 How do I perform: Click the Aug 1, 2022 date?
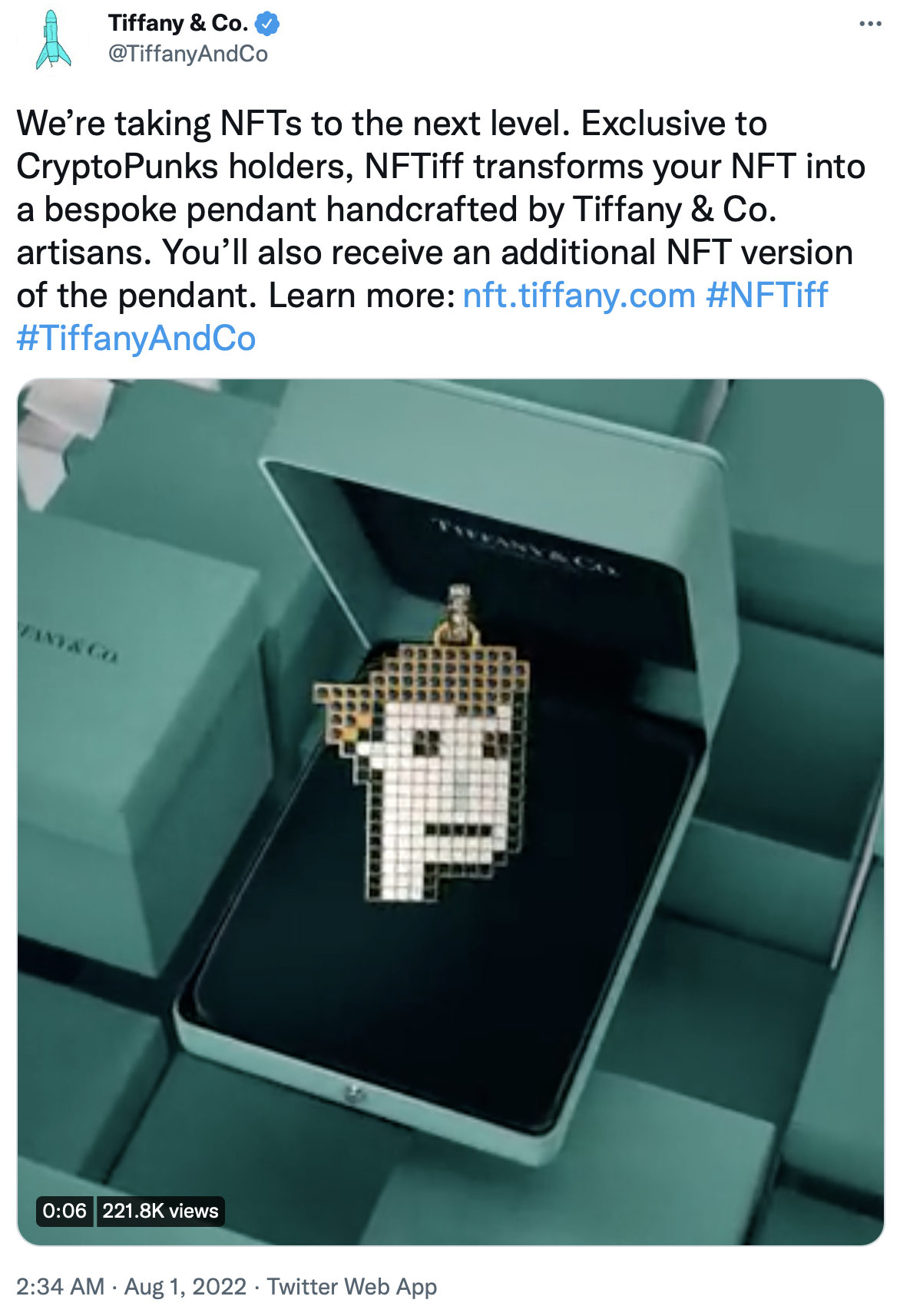(x=186, y=1286)
